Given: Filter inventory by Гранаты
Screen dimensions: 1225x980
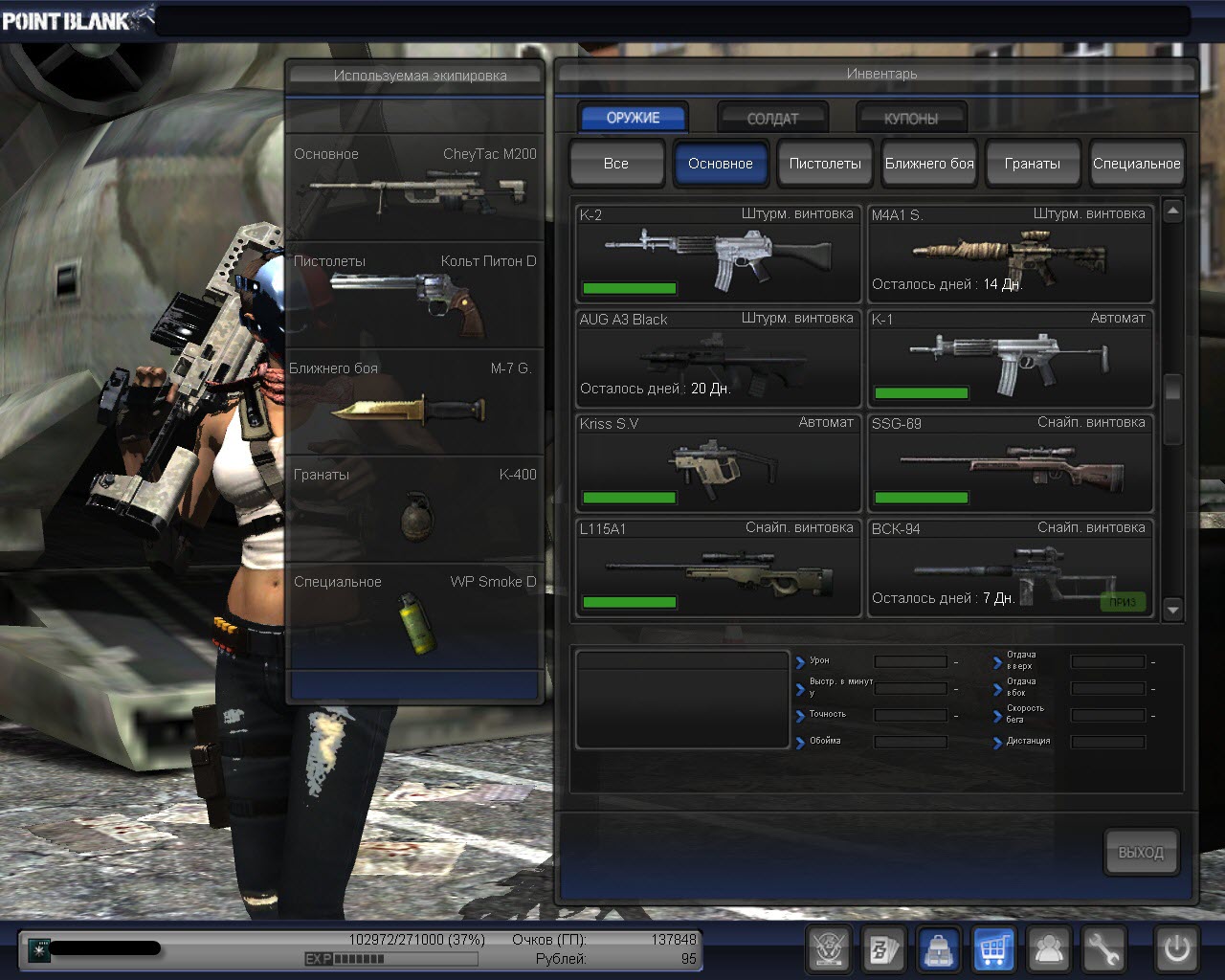Looking at the screenshot, I should [1033, 164].
